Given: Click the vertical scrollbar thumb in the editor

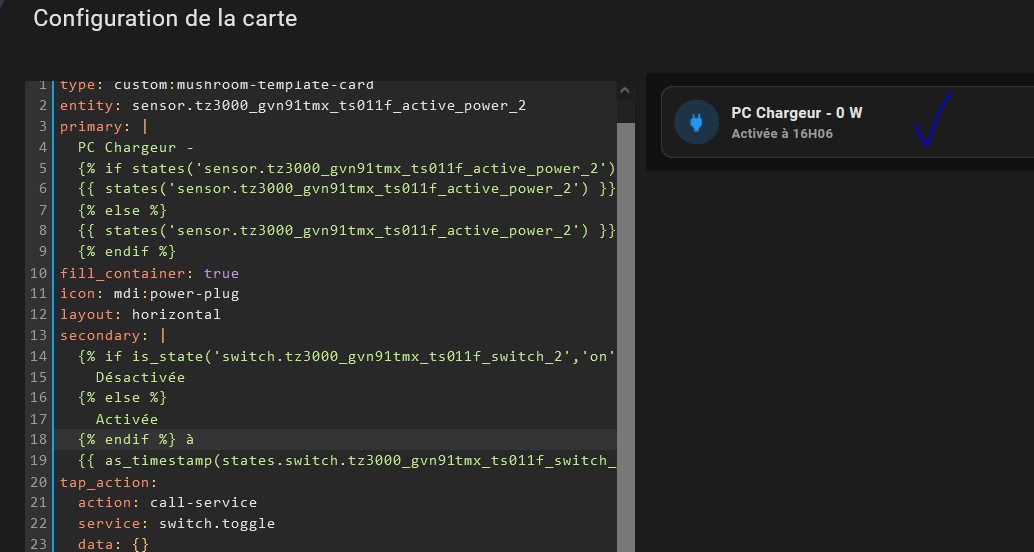Looking at the screenshot, I should coord(625,337).
